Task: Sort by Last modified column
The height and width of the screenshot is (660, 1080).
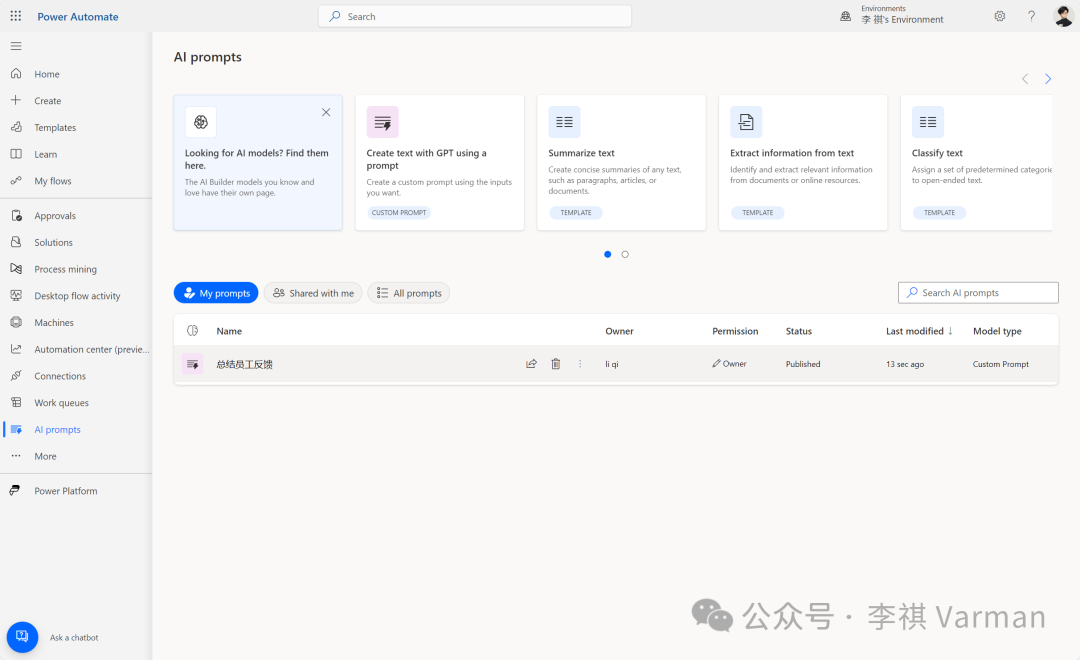Action: [919, 331]
